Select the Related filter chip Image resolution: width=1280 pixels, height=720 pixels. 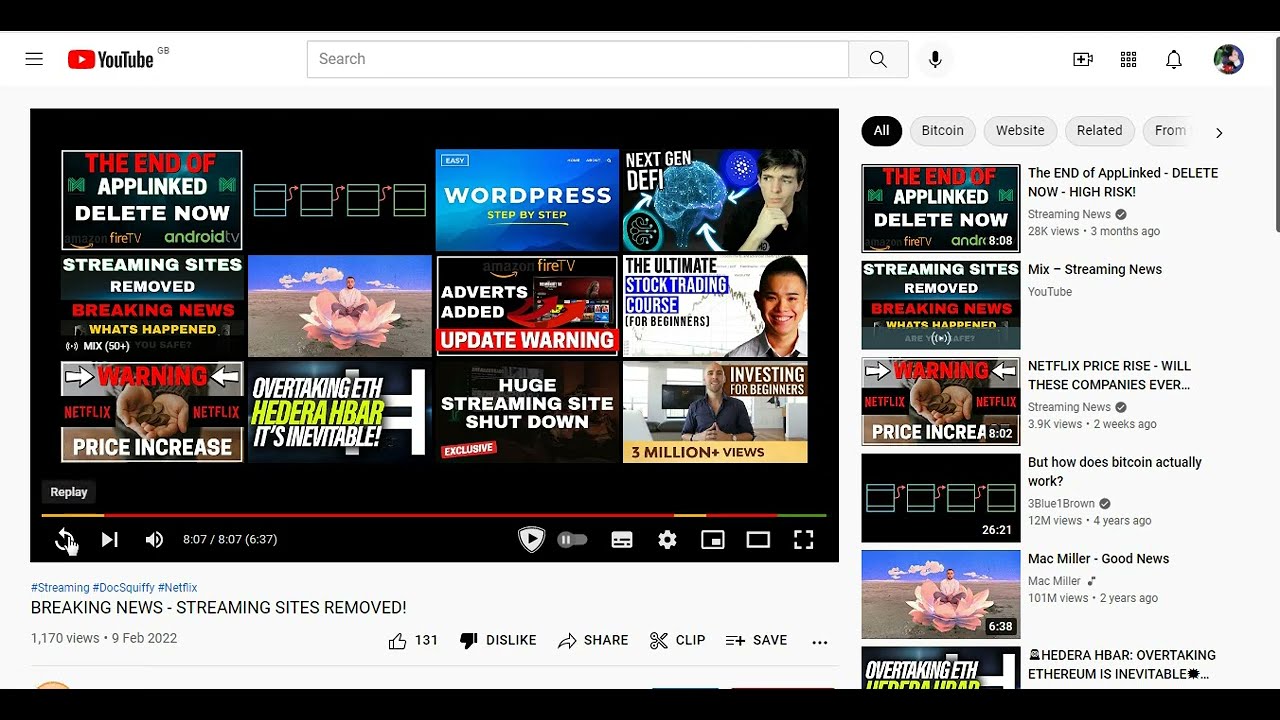click(1099, 131)
